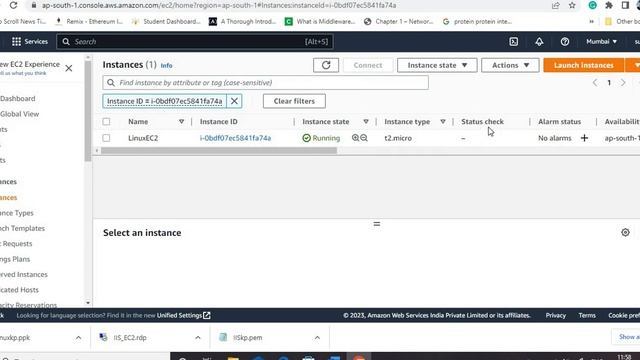Open the IIS_EC2.rdp download file

pyautogui.click(x=130, y=338)
